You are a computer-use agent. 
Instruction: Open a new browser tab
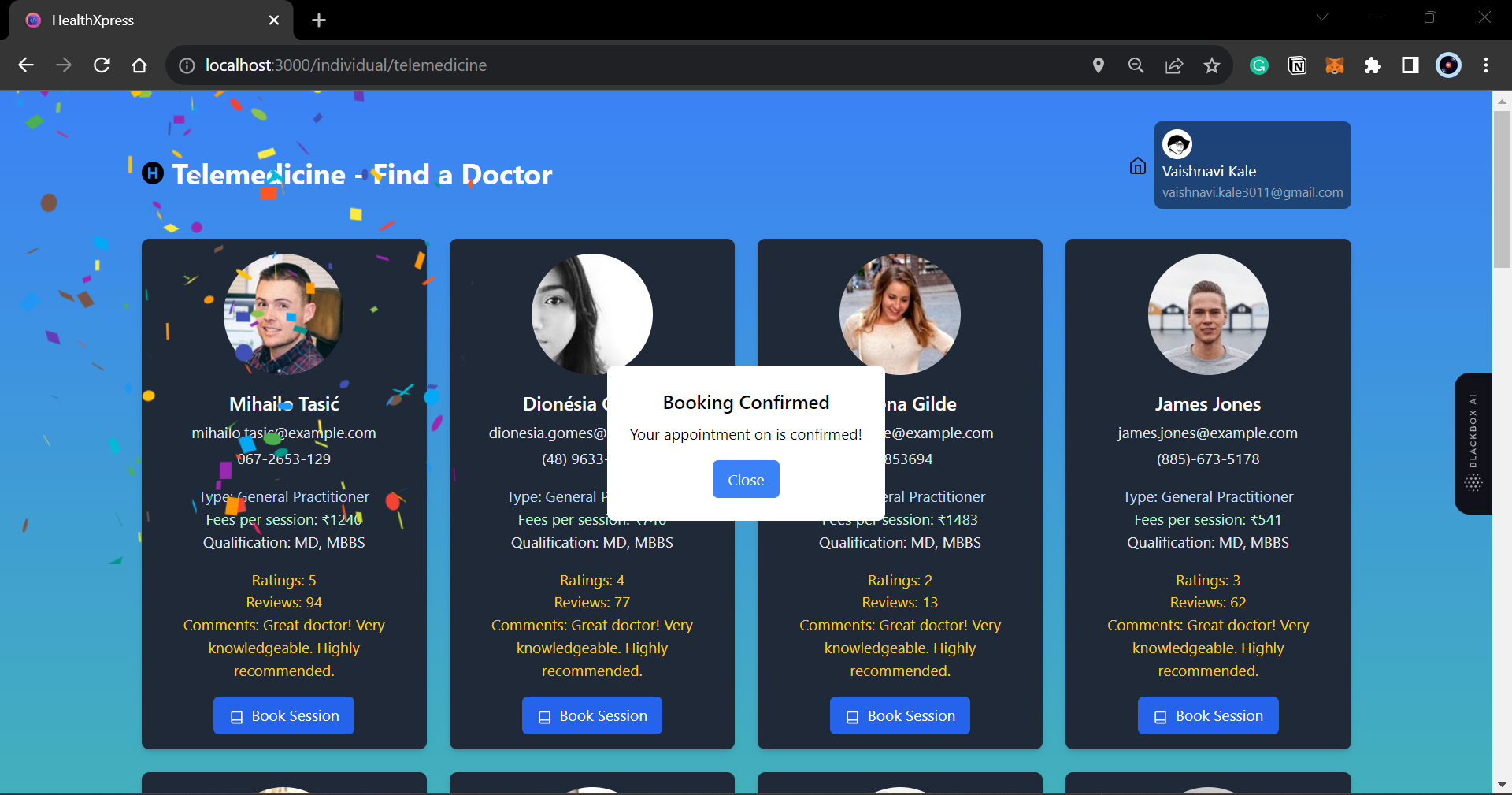[319, 20]
